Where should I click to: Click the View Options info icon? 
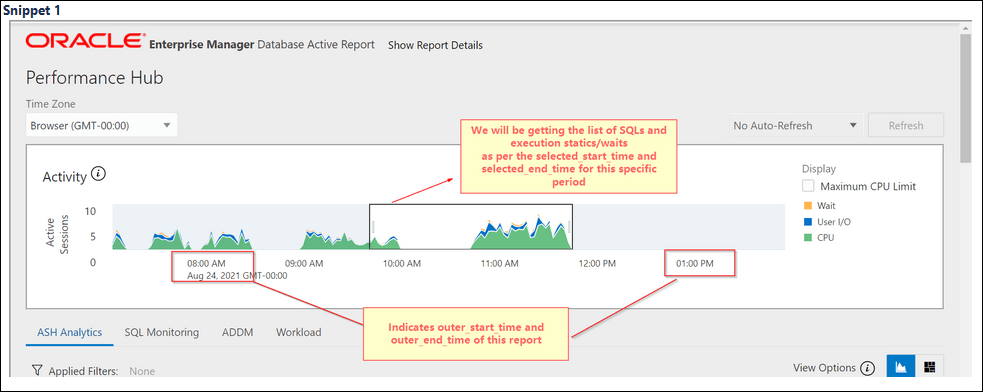868,368
